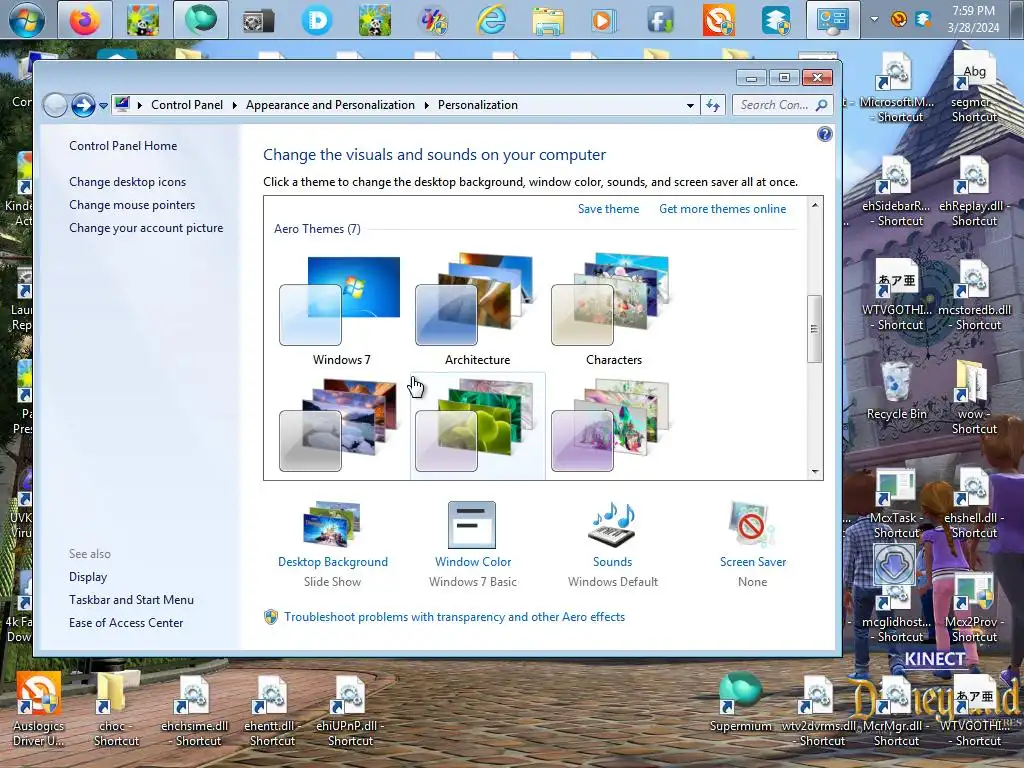
Task: Expand the address bar history dropdown
Action: click(690, 105)
